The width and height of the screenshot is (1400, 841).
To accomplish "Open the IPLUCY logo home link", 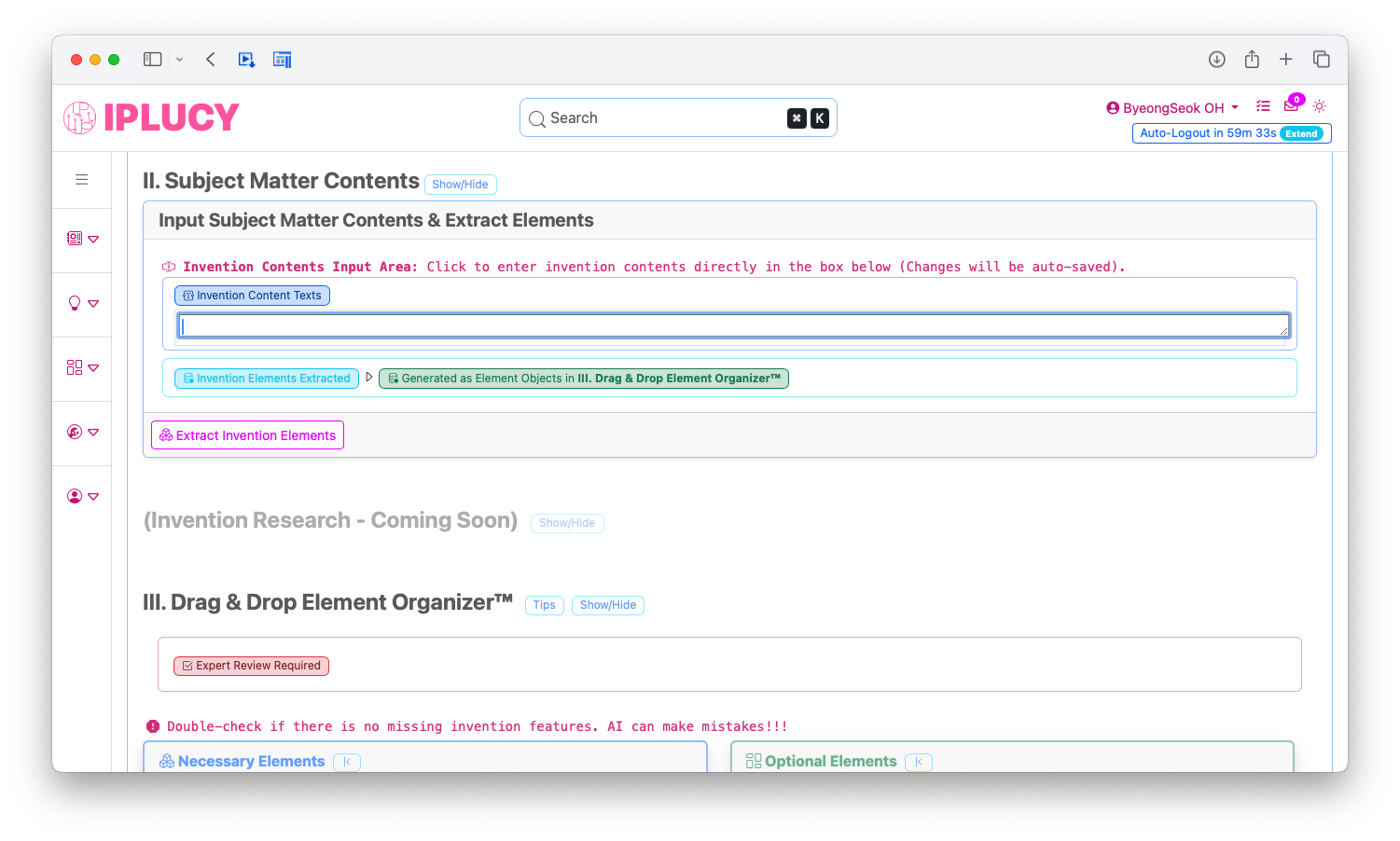I will [x=151, y=117].
